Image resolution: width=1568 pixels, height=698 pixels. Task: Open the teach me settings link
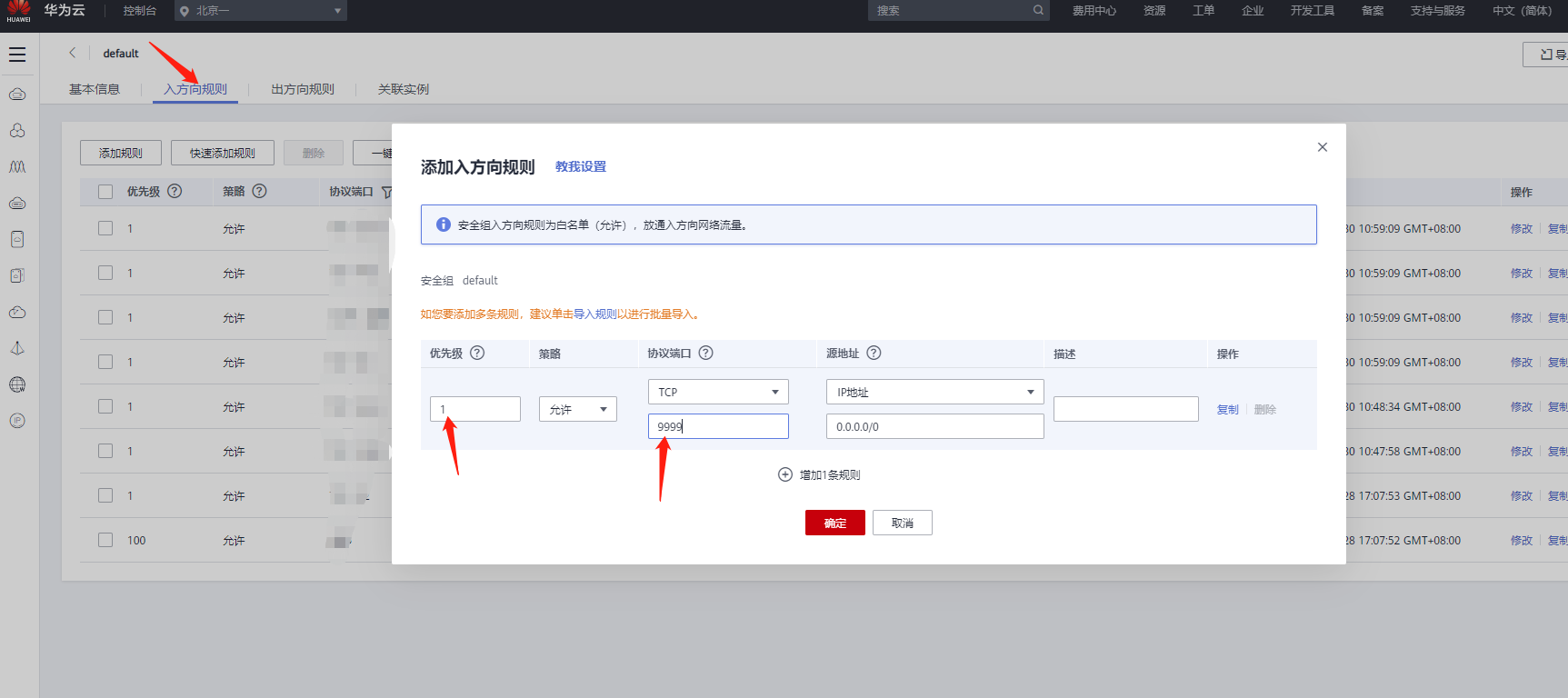581,166
